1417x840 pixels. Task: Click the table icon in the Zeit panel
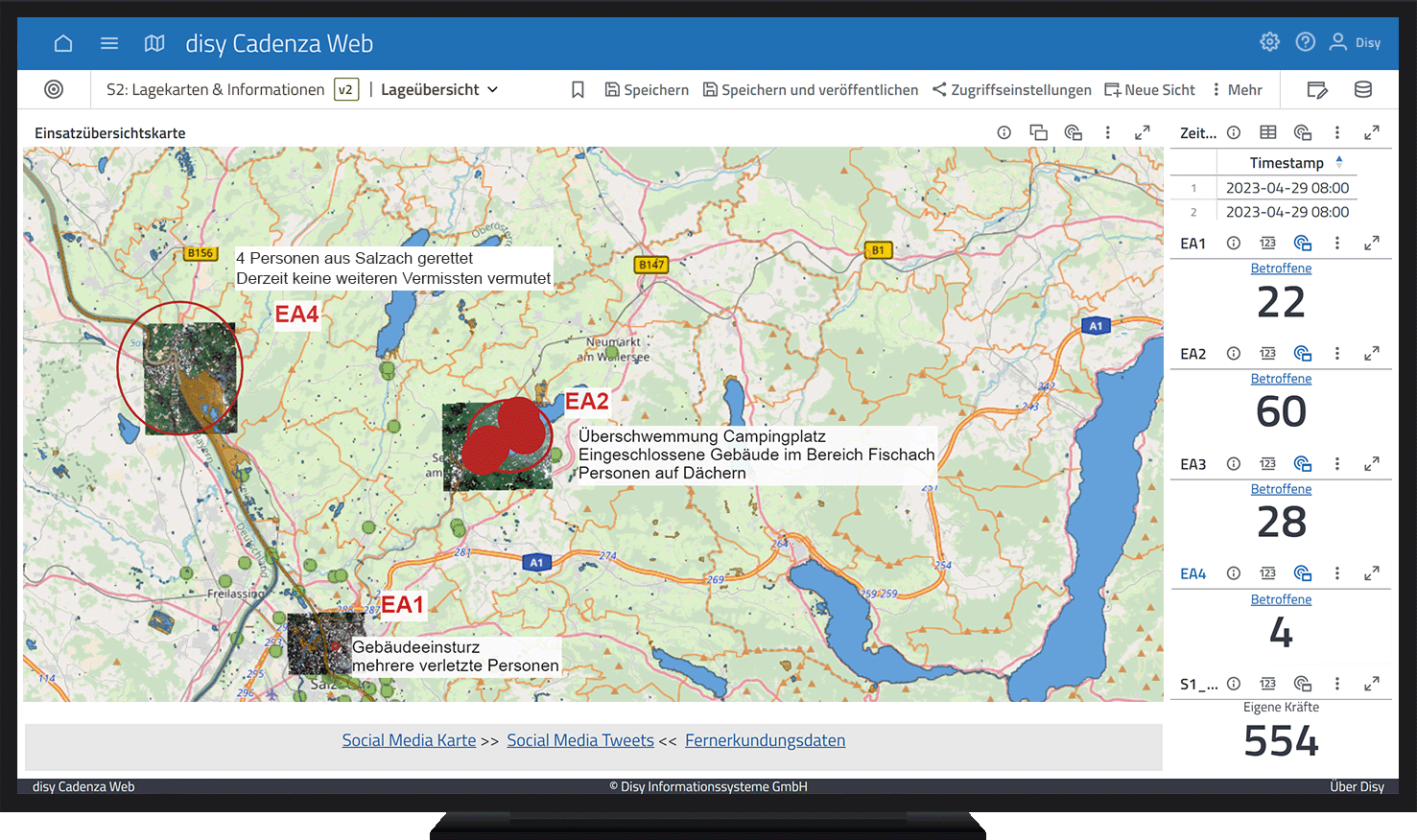(x=1268, y=133)
